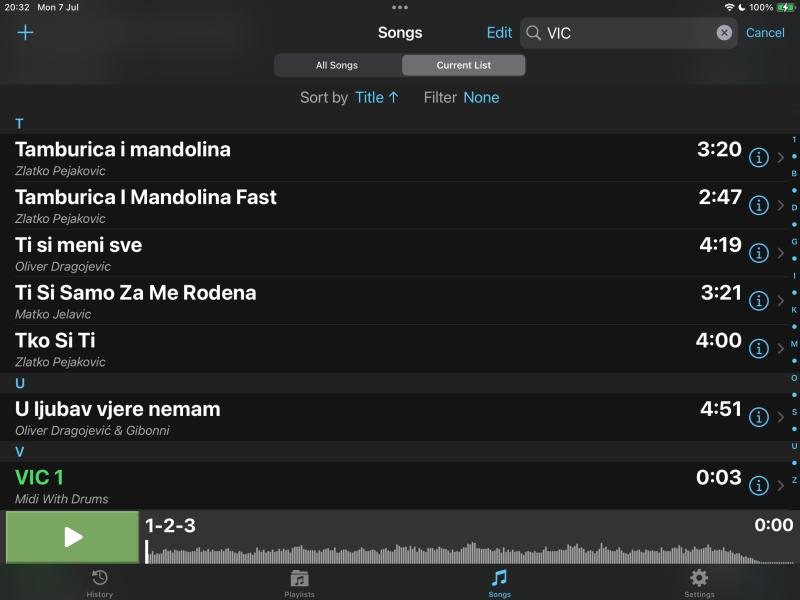Start playback with green play button
This screenshot has width=800, height=600.
(72, 537)
